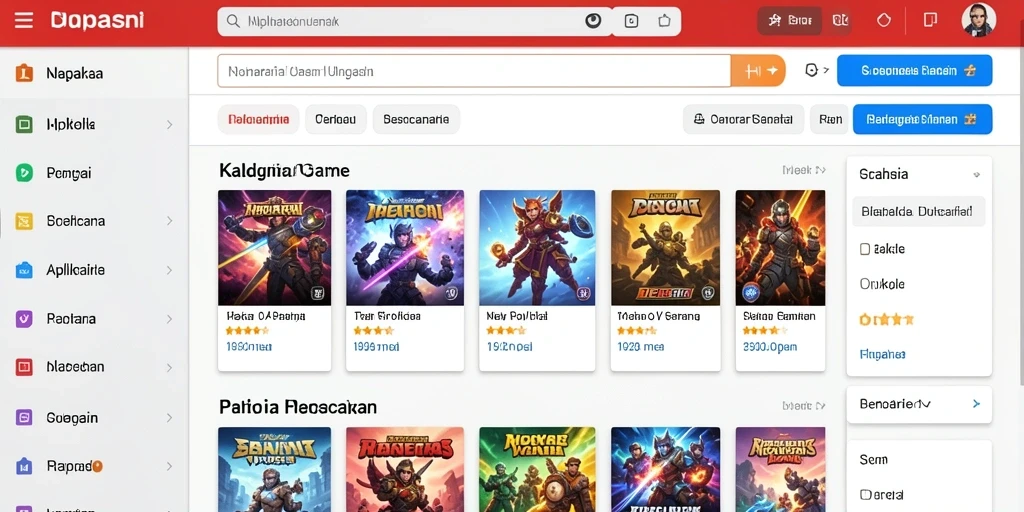The image size is (1024, 512).
Task: Open the Scahsia dropdown arrow
Action: point(976,175)
